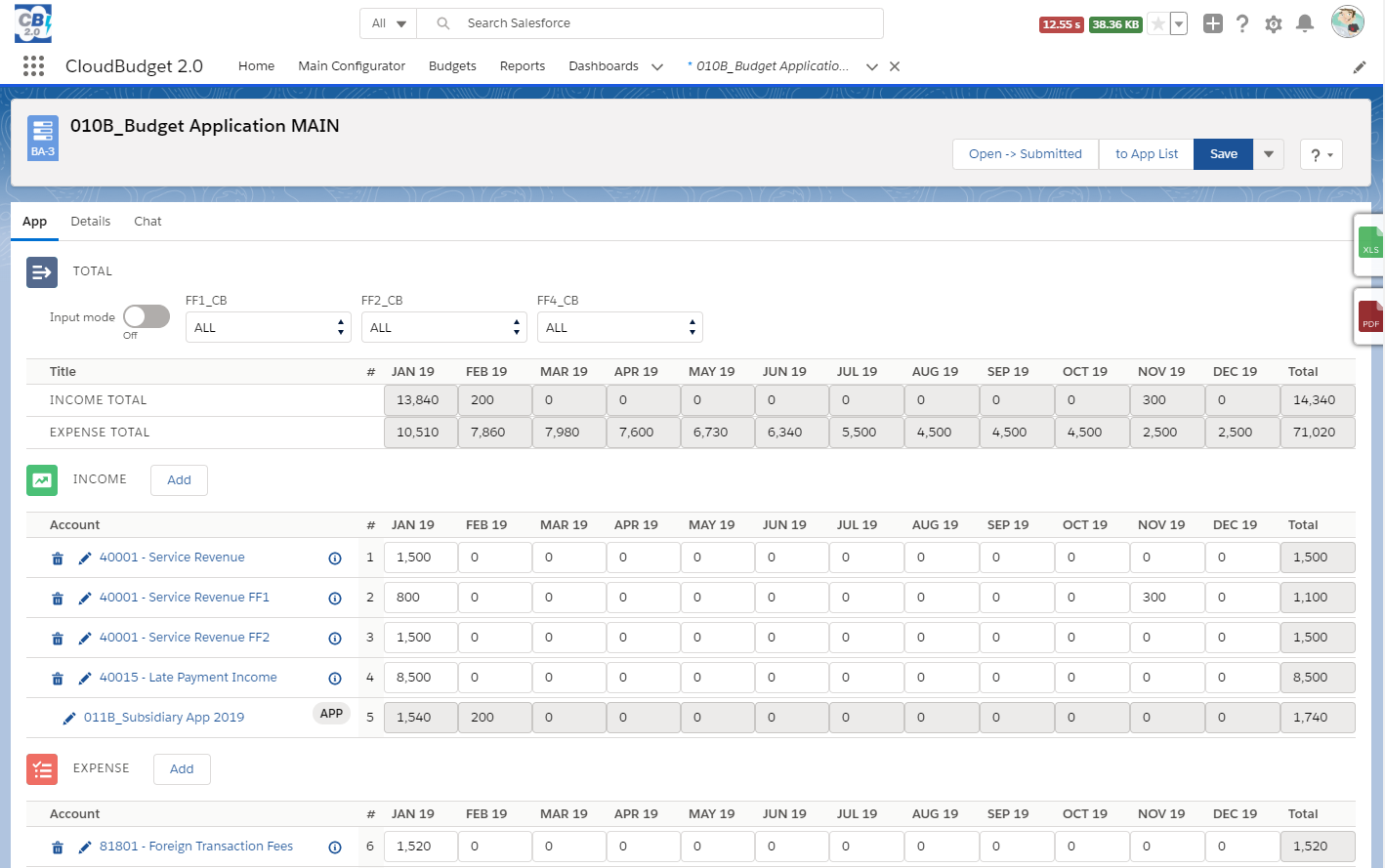Open the notifications bell
Screen dimensions: 1385x868
[x=1304, y=23]
